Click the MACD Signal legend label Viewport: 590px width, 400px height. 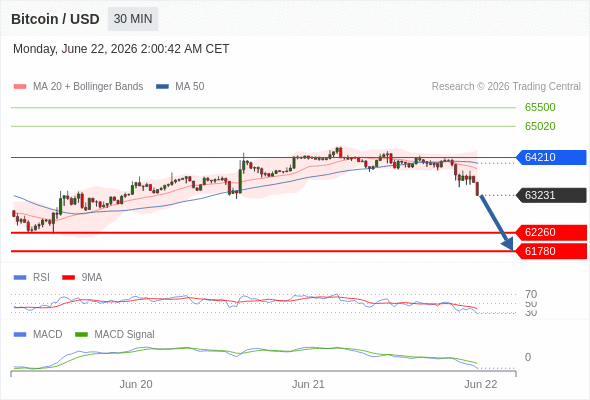pyautogui.click(x=125, y=335)
